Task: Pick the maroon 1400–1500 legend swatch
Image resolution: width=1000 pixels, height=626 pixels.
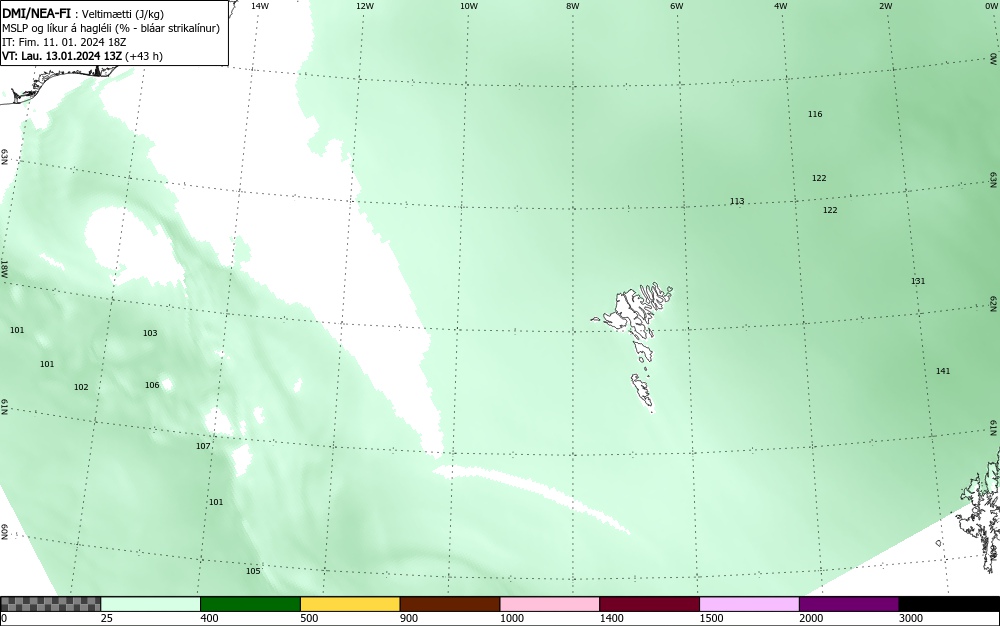Action: coord(649,604)
